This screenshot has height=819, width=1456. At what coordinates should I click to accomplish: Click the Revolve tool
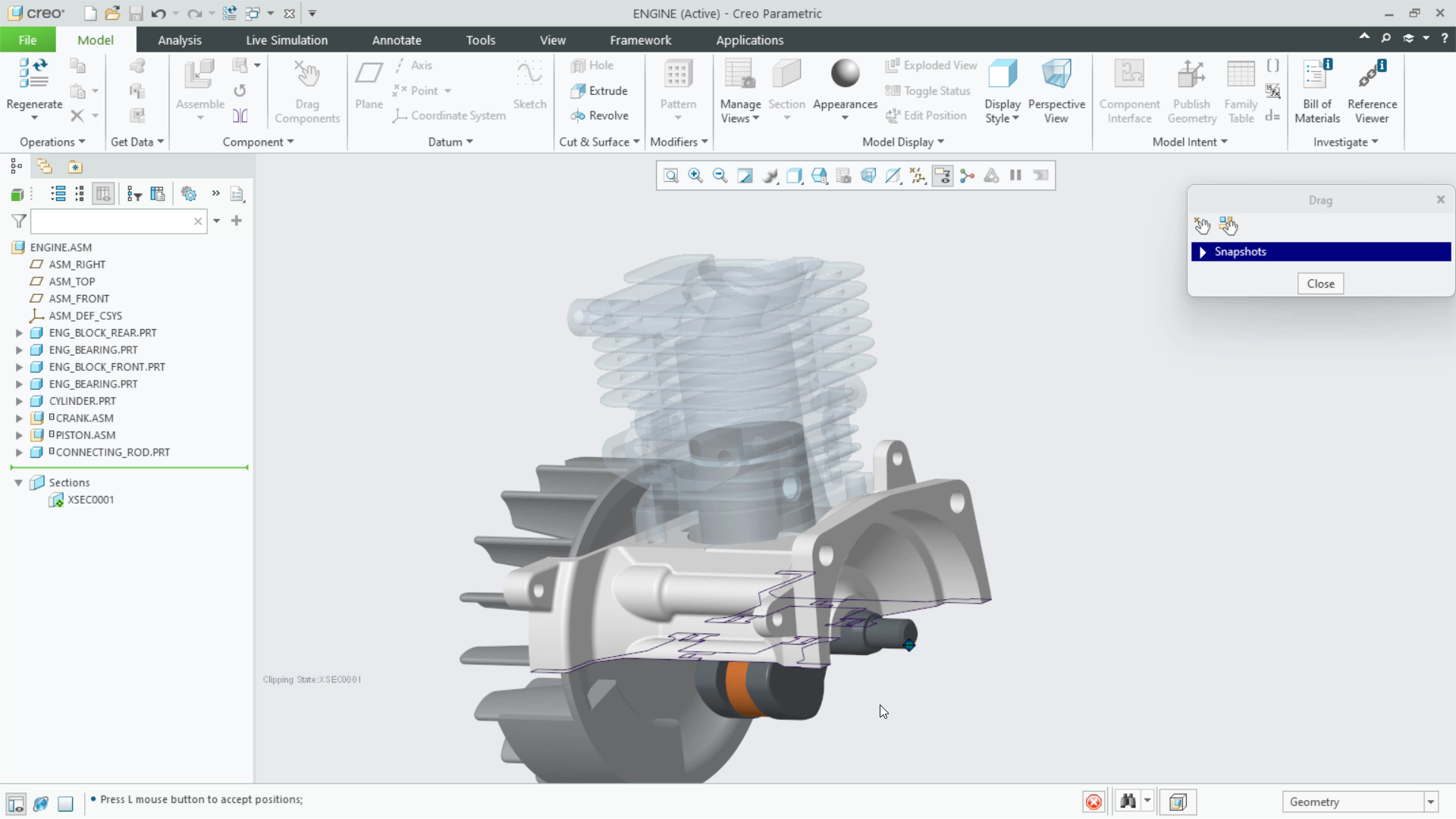pyautogui.click(x=599, y=116)
